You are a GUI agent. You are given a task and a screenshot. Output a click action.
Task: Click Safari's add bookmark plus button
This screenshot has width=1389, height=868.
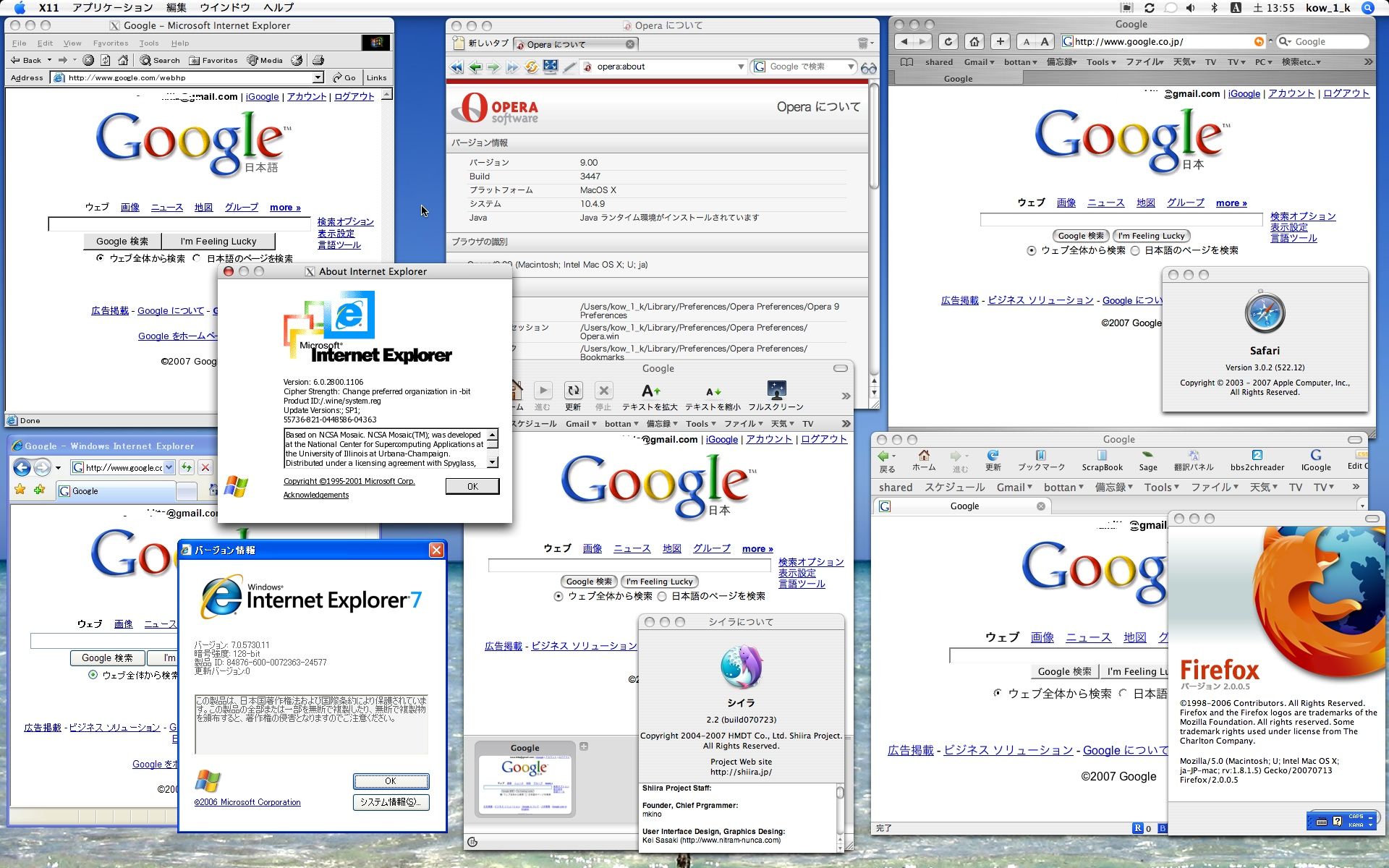1001,42
